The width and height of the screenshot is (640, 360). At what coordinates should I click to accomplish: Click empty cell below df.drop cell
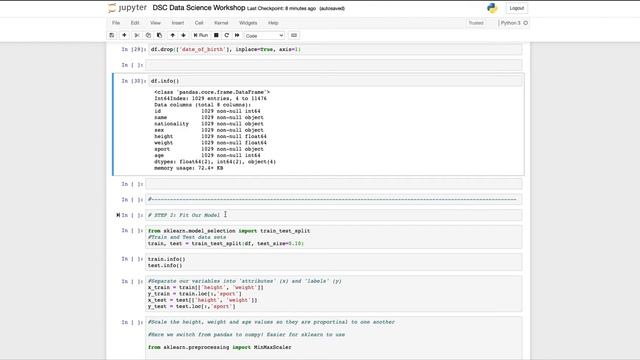click(333, 65)
